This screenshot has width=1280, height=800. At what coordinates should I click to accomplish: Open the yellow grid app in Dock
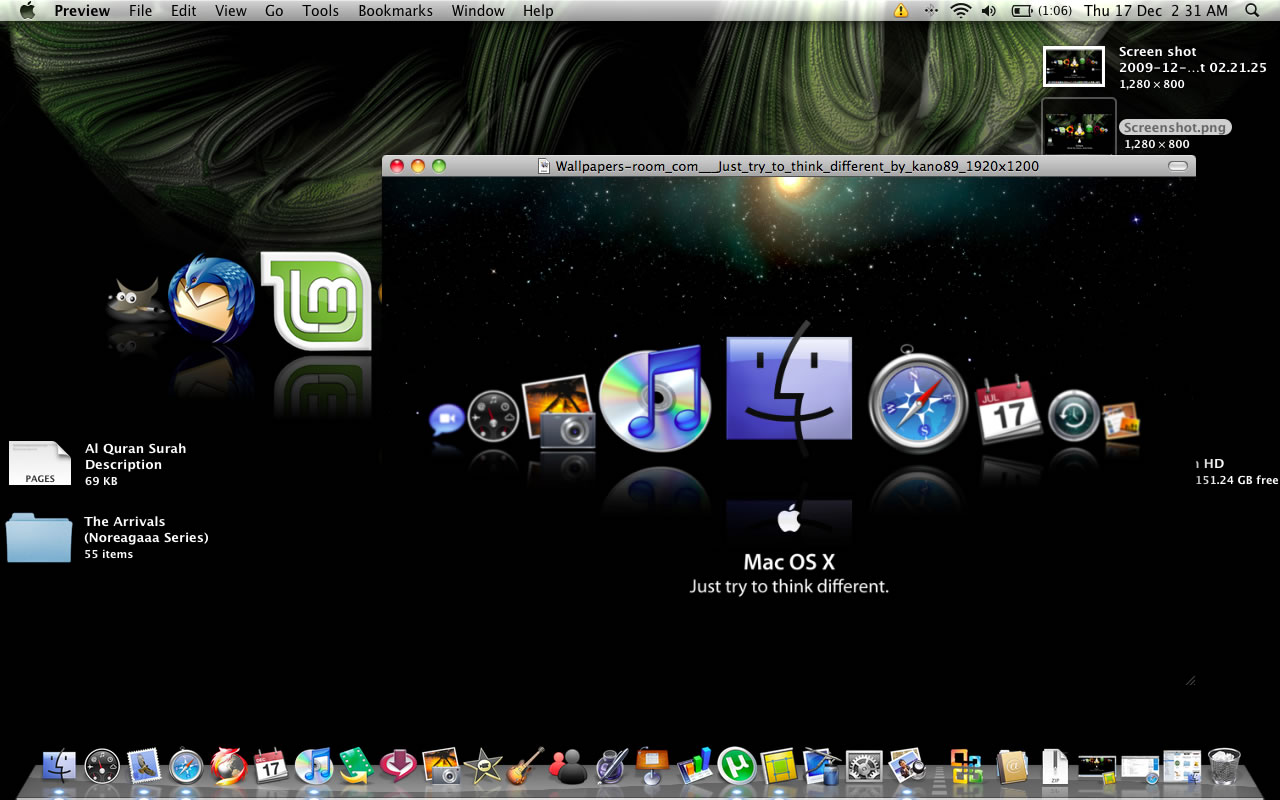click(779, 766)
